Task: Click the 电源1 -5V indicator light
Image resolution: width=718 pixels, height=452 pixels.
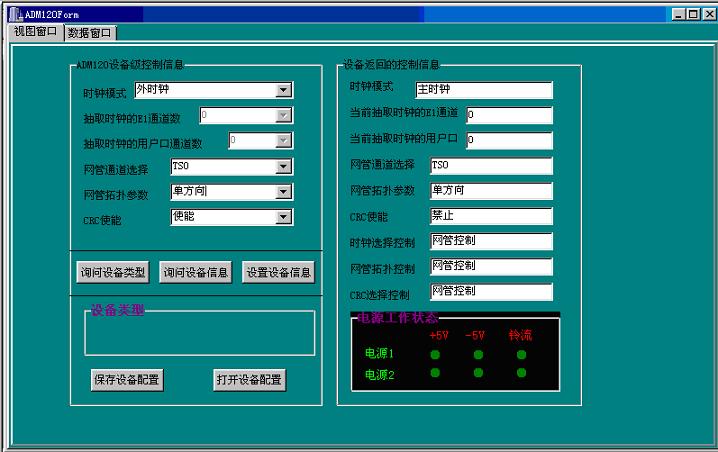Action: pos(478,354)
